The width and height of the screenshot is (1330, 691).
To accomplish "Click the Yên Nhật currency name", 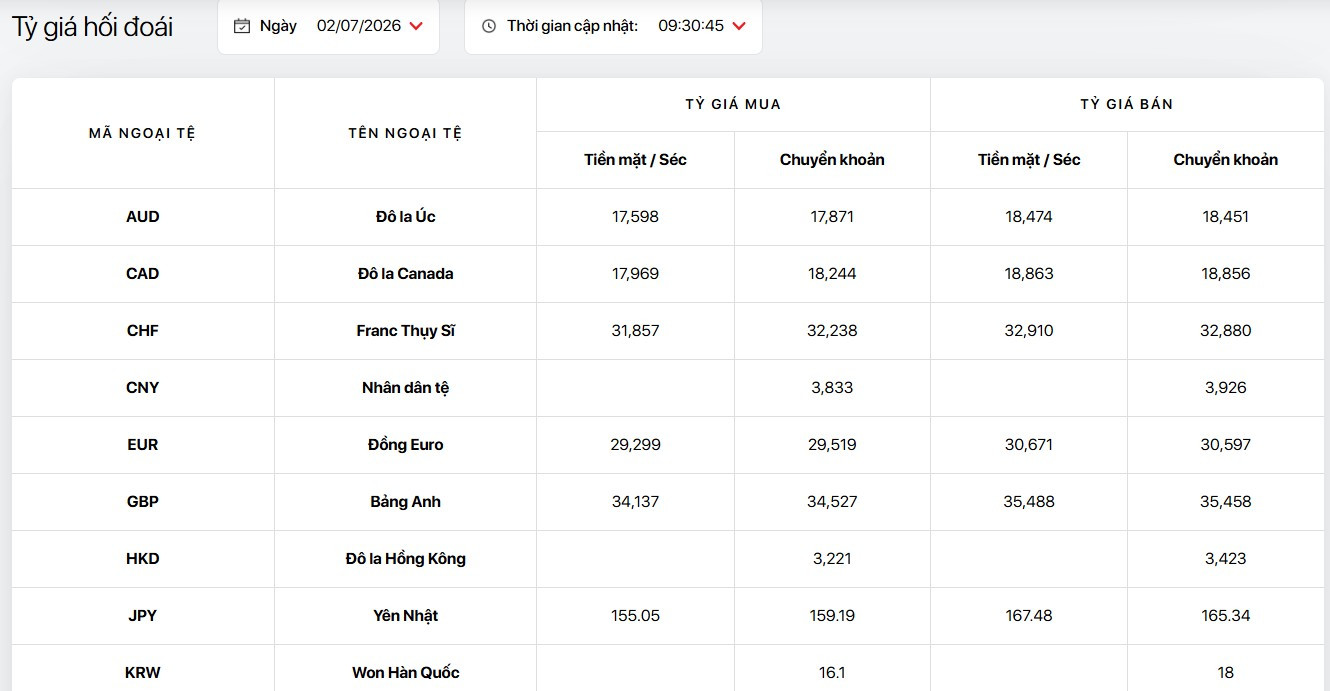I will (x=405, y=616).
